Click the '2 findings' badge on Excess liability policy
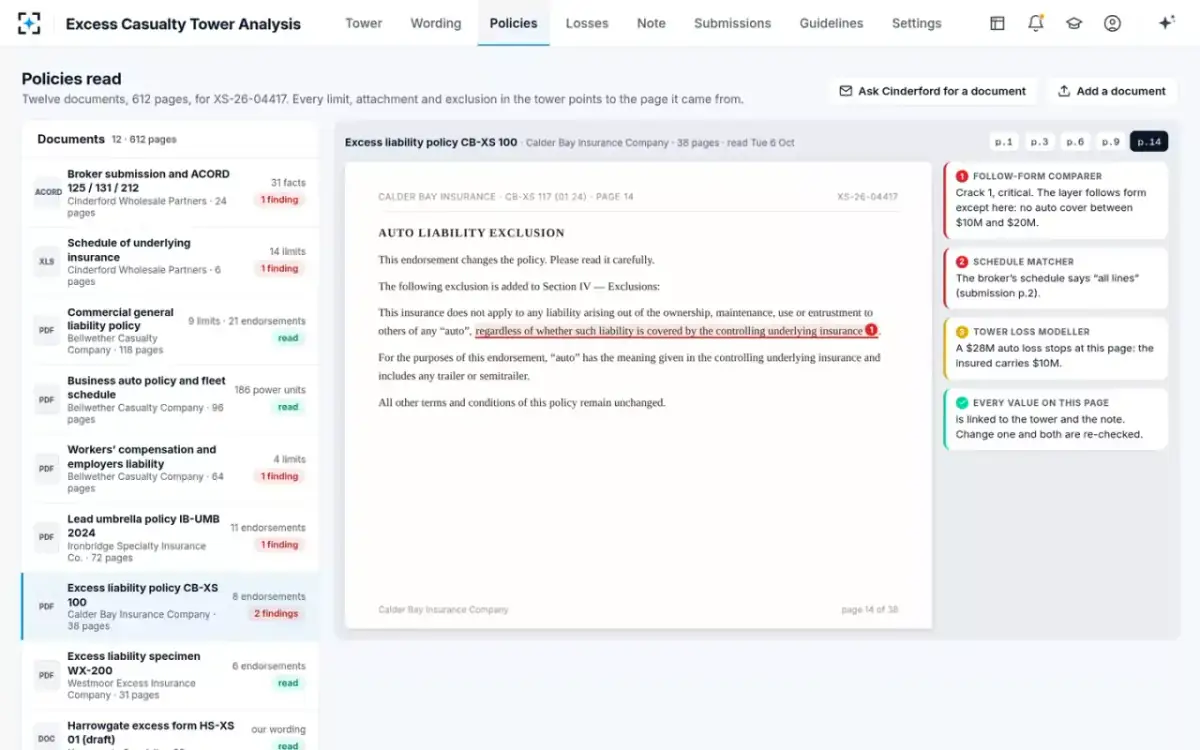This screenshot has width=1200, height=750. 277,614
